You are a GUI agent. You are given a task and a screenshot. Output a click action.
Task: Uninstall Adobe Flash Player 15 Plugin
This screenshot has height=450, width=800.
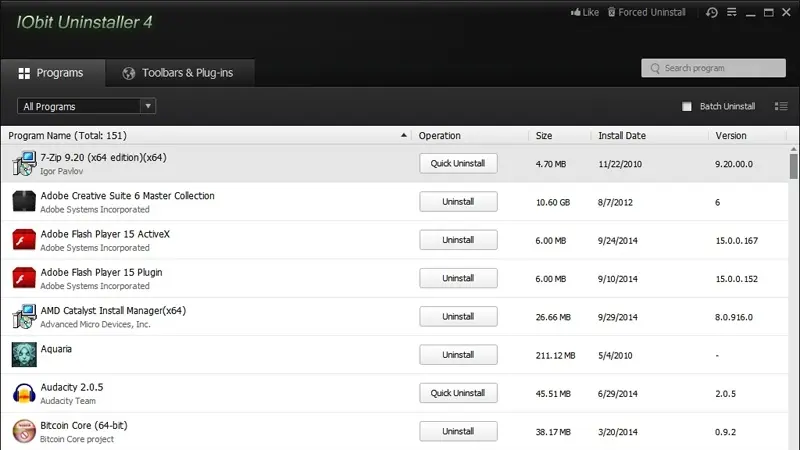[458, 278]
